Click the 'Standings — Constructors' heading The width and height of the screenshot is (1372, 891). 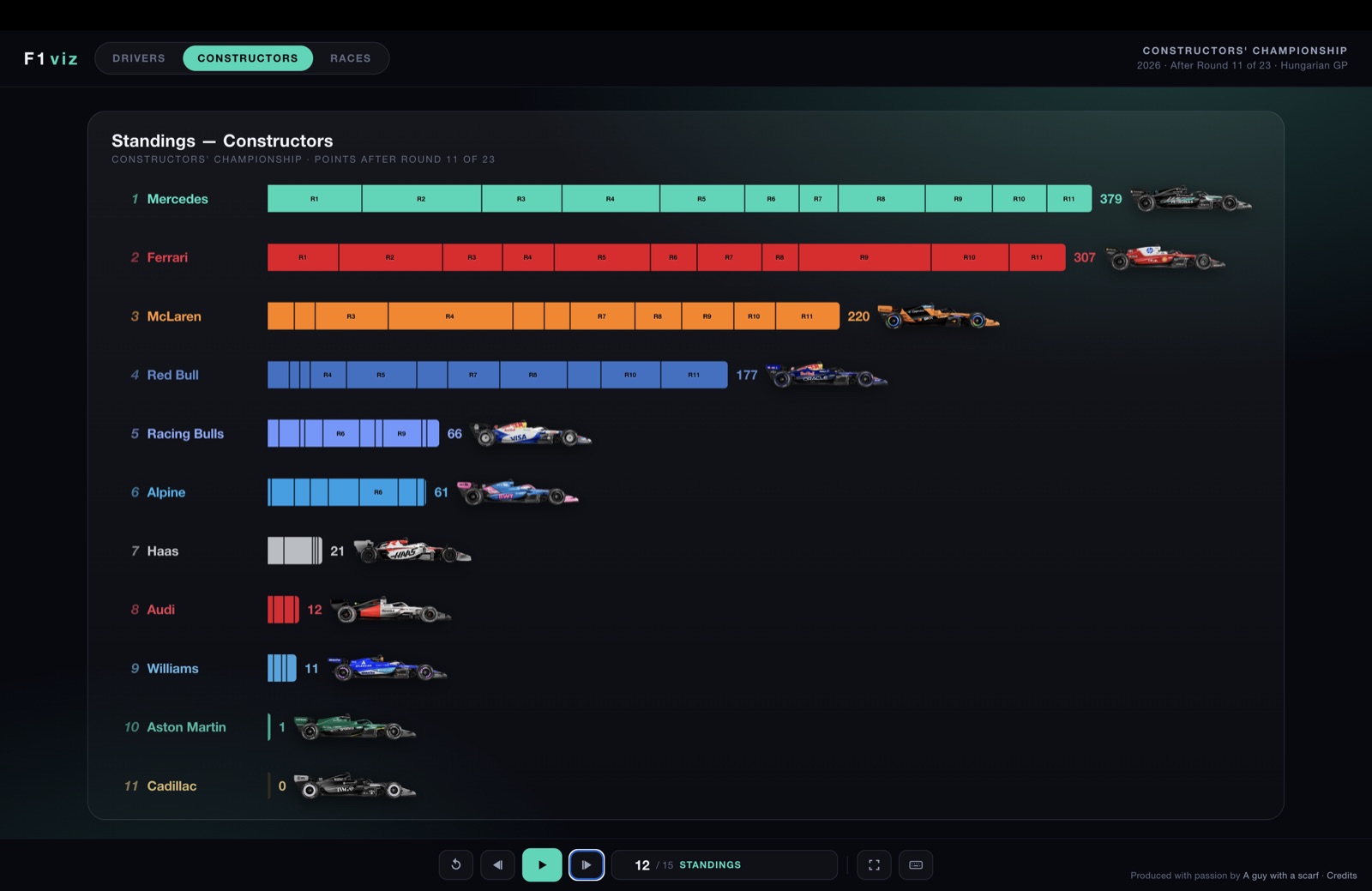click(222, 141)
